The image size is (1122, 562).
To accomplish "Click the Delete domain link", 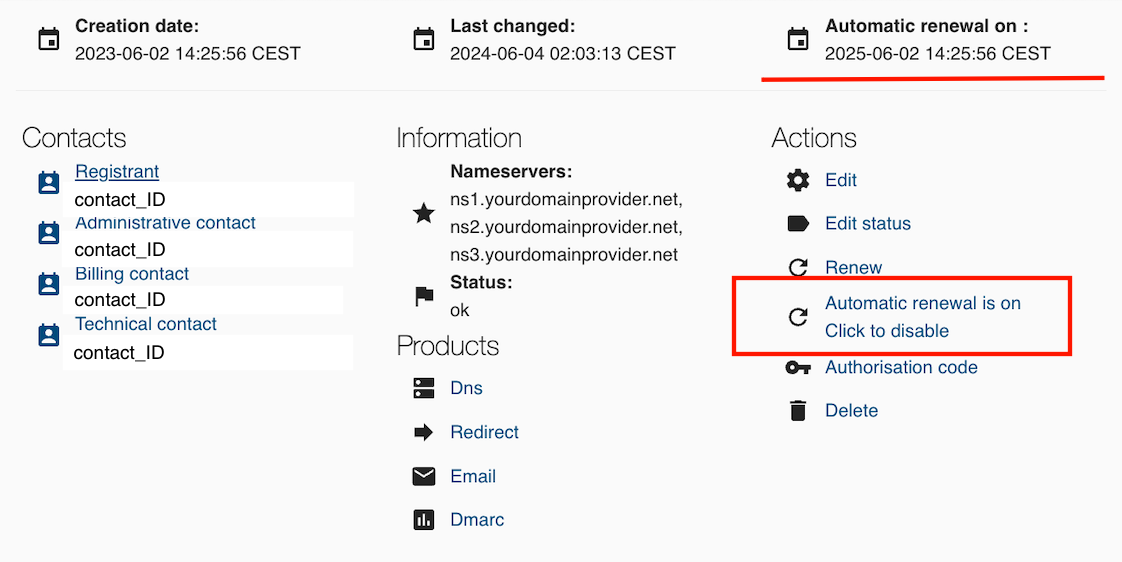I will (x=852, y=411).
